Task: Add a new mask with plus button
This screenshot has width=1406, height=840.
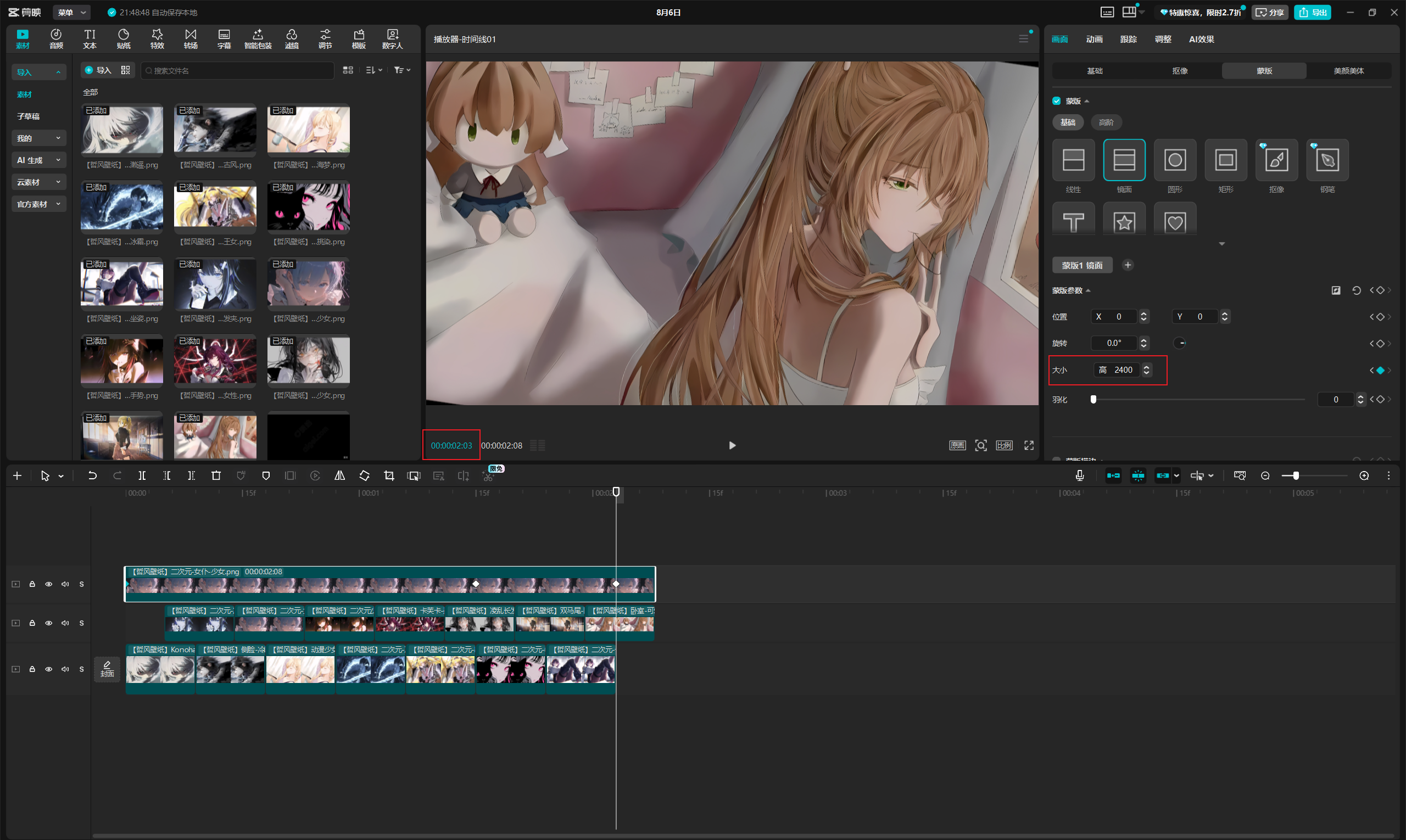Action: [1128, 265]
